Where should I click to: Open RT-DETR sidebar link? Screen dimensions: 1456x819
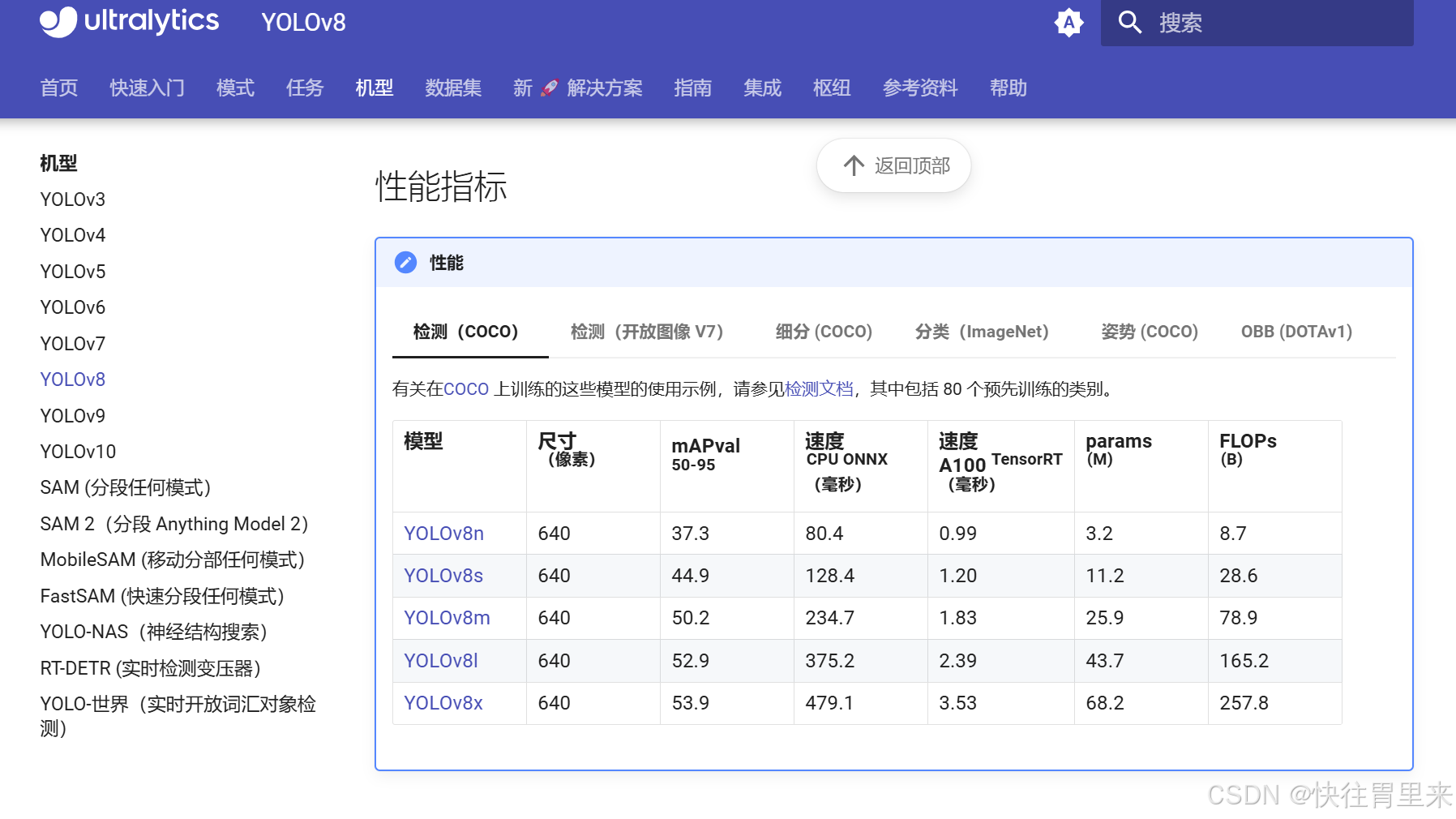point(151,668)
